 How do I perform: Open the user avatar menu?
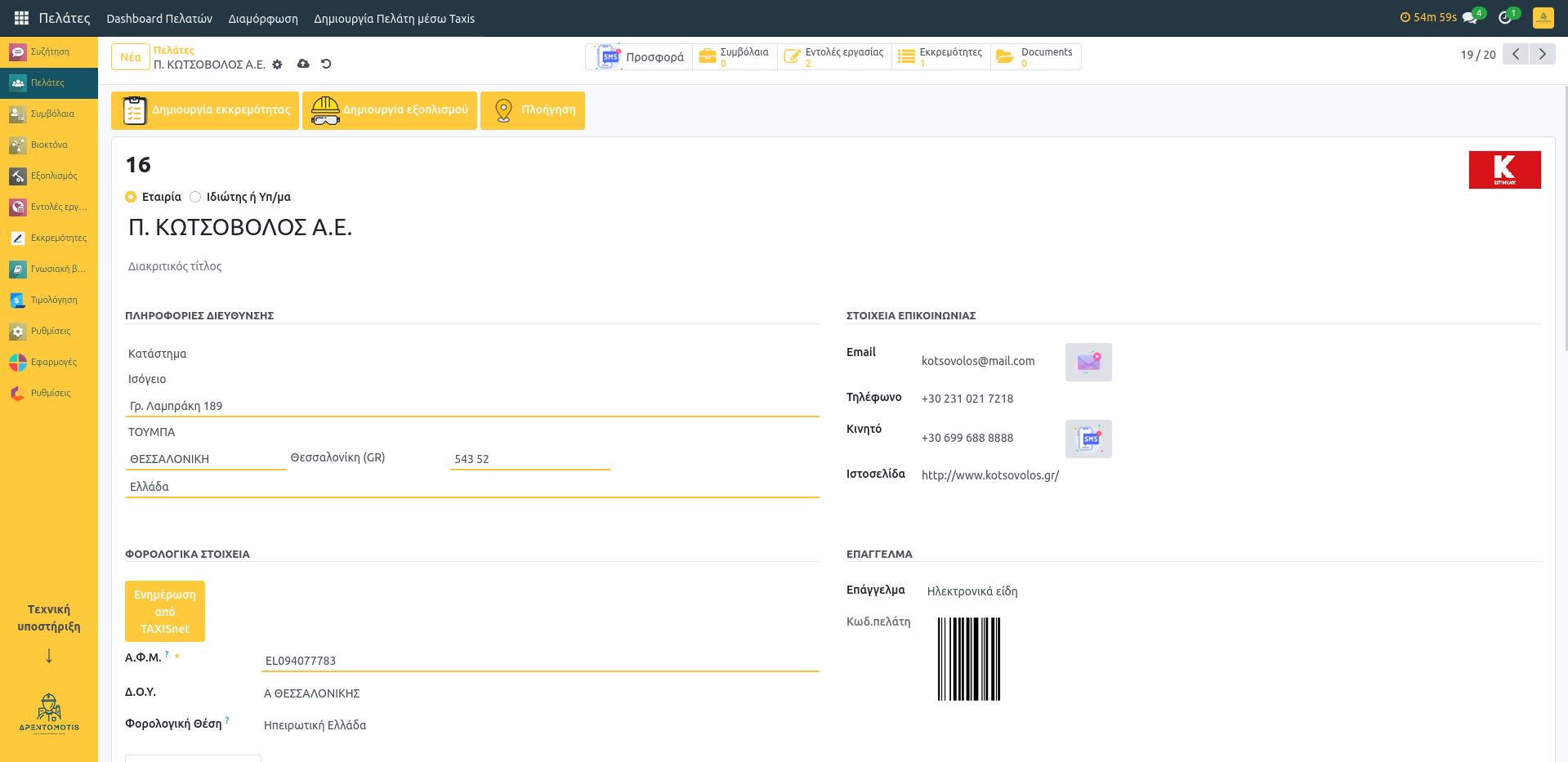click(1543, 18)
